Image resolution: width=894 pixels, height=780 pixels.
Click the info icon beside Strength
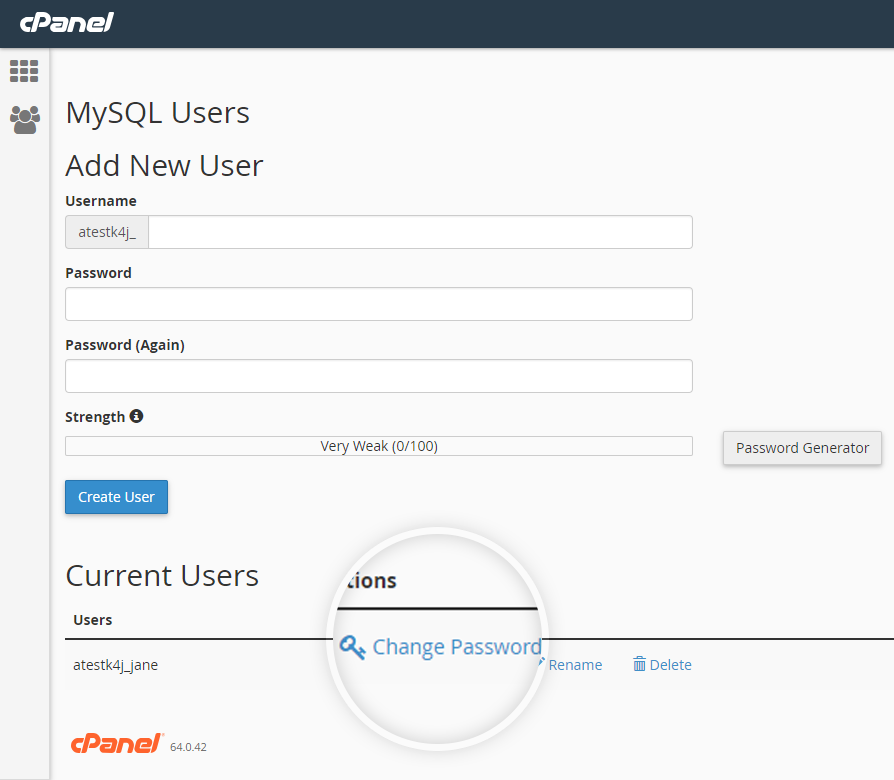pyautogui.click(x=136, y=416)
